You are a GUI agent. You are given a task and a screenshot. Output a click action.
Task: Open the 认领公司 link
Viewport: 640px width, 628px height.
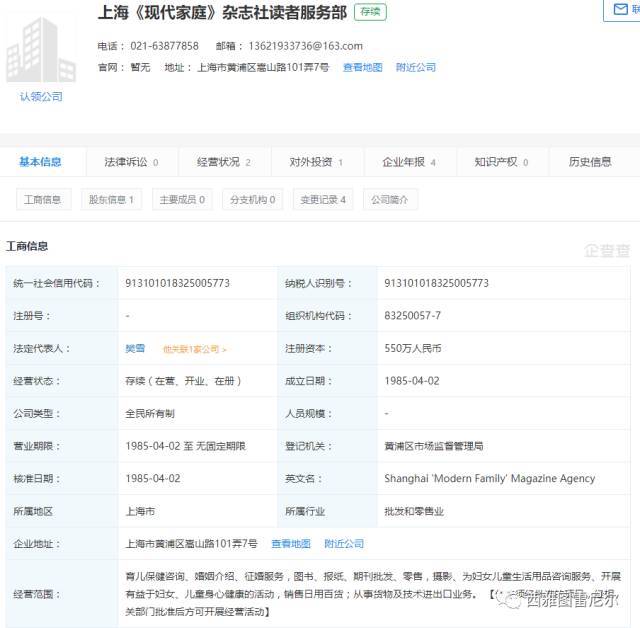coord(41,97)
